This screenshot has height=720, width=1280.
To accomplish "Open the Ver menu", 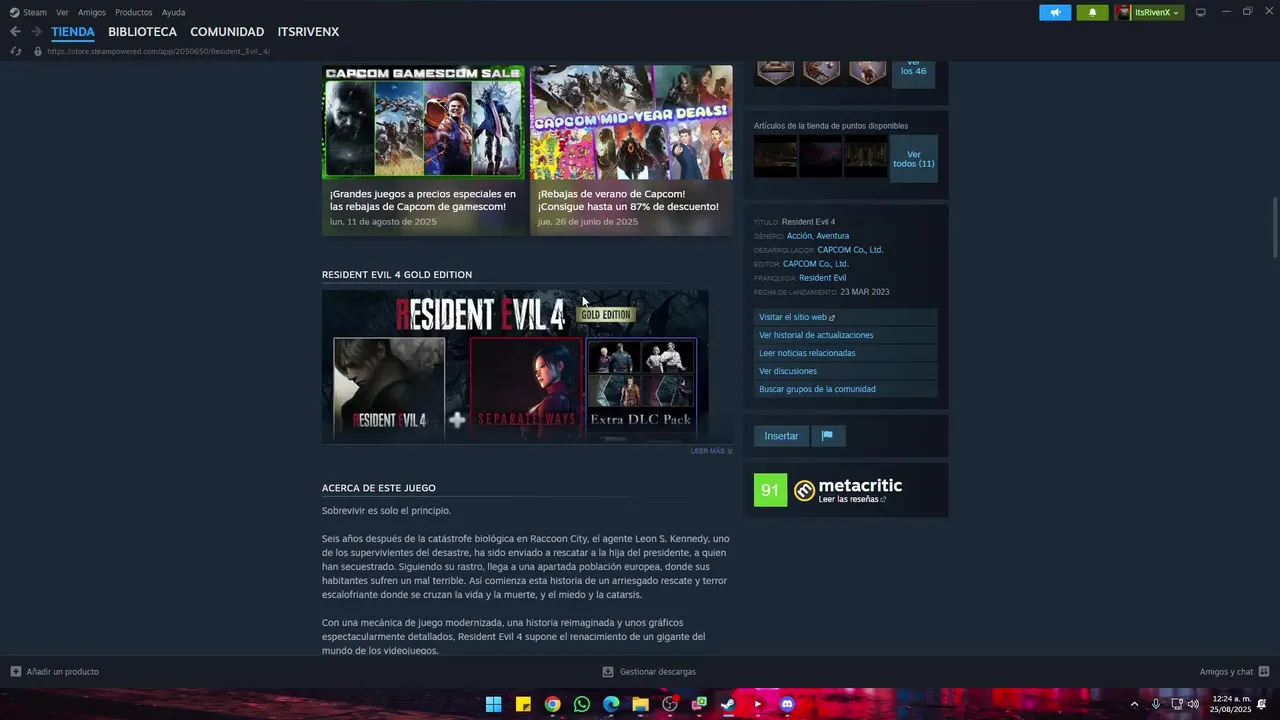I will (x=62, y=12).
